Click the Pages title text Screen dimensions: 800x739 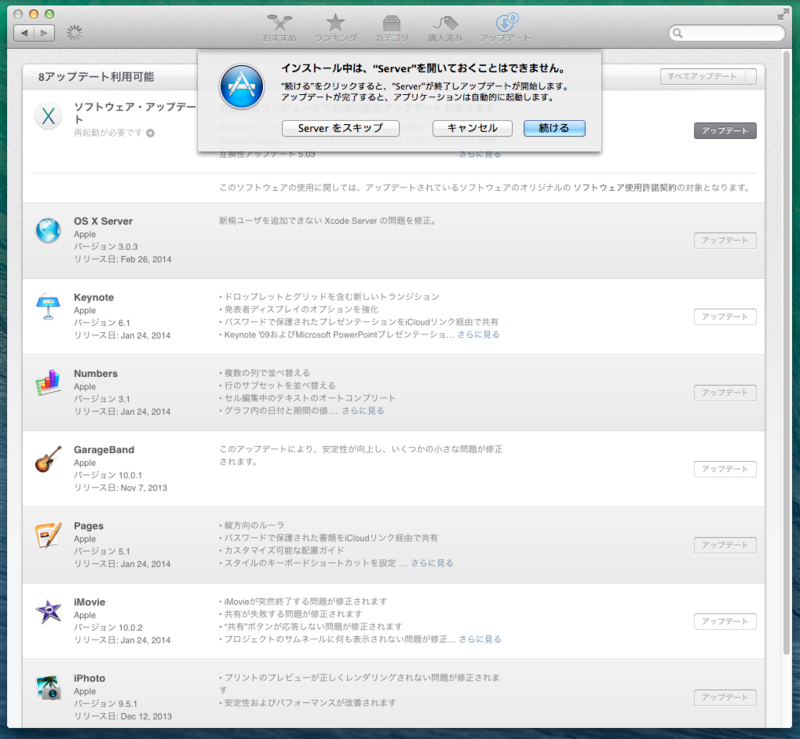point(88,526)
